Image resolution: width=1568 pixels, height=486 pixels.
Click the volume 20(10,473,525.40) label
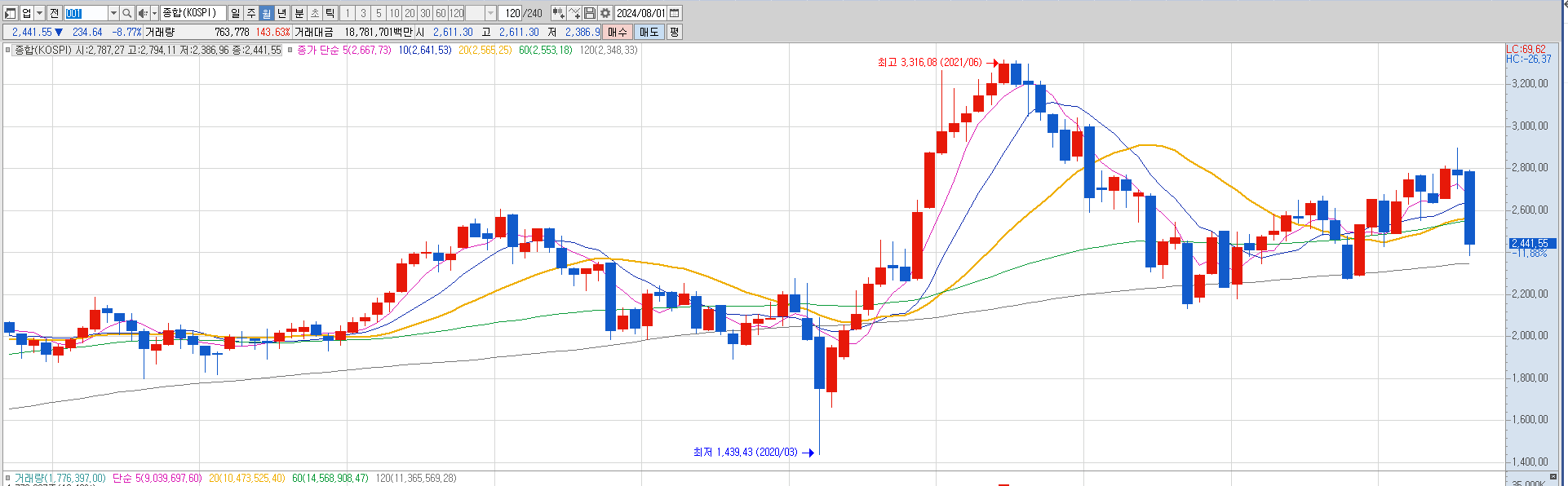247,479
